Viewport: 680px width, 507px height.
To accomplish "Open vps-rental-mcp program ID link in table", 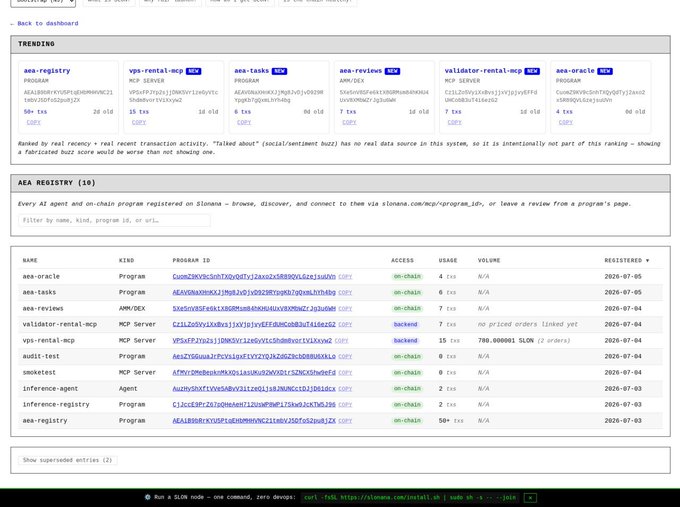I will [x=252, y=340].
